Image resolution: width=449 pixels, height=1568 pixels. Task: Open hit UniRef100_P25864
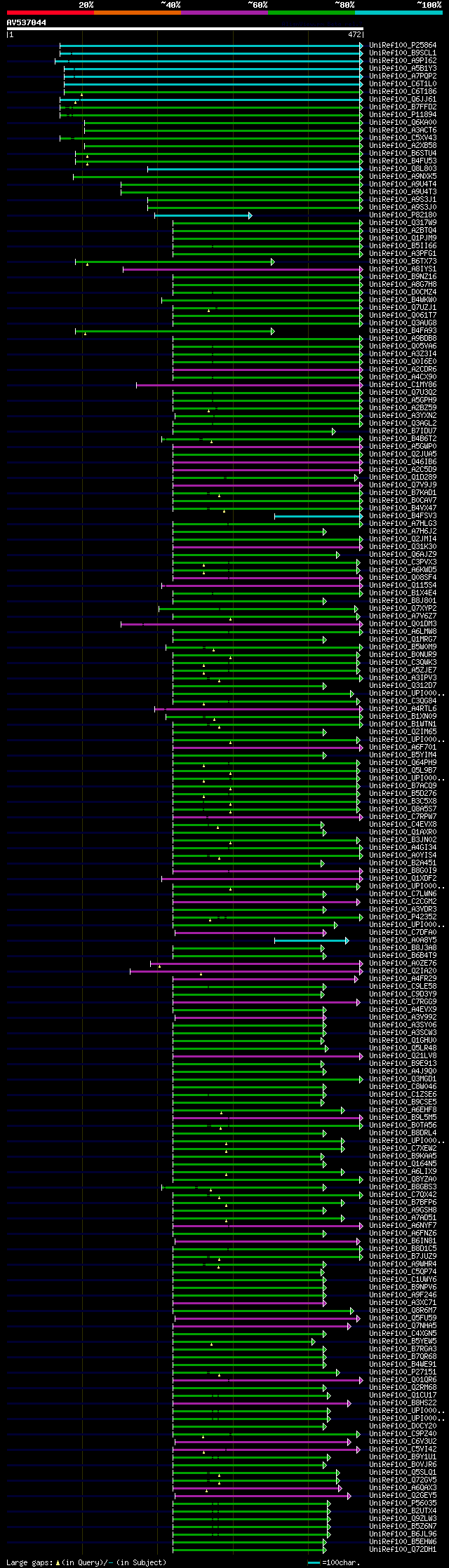[x=403, y=46]
